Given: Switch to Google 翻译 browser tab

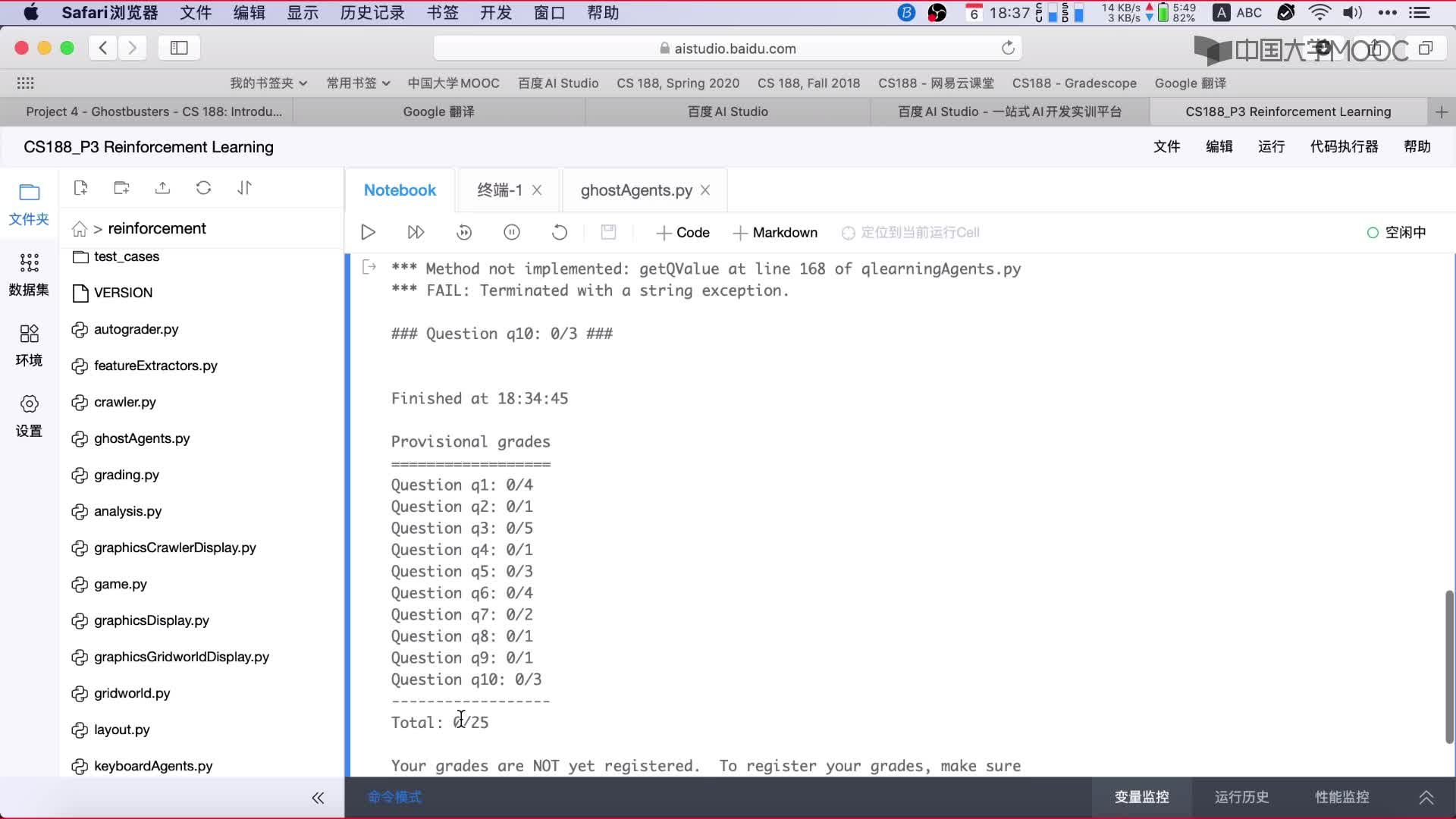Looking at the screenshot, I should tap(439, 111).
